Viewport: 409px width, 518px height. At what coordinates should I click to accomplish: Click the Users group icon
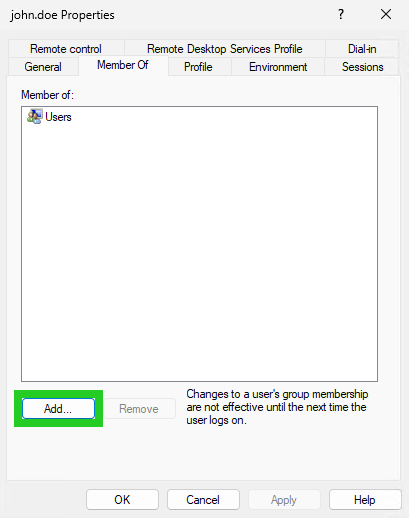pyautogui.click(x=35, y=117)
